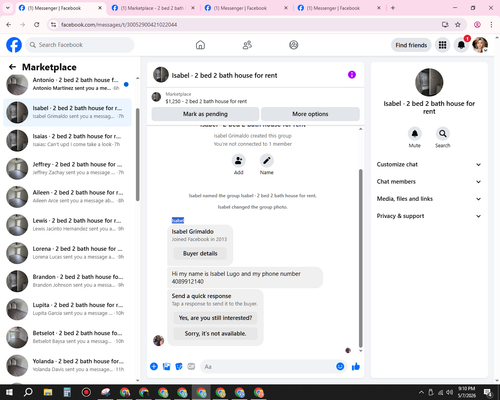Mute the conversation with bell icon

pos(415,134)
